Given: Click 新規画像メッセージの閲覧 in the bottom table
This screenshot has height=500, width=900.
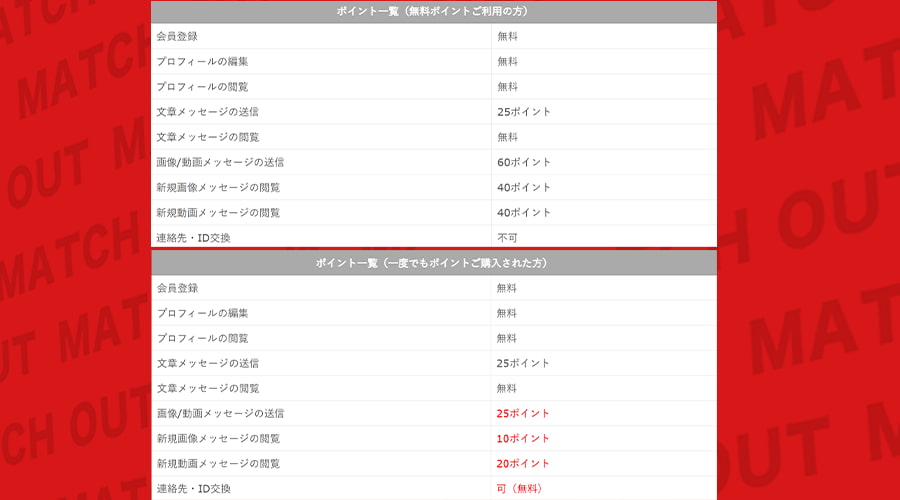Looking at the screenshot, I should coord(218,439).
